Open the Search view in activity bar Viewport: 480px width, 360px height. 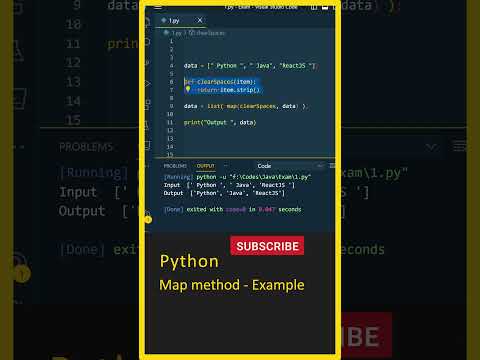[147, 42]
